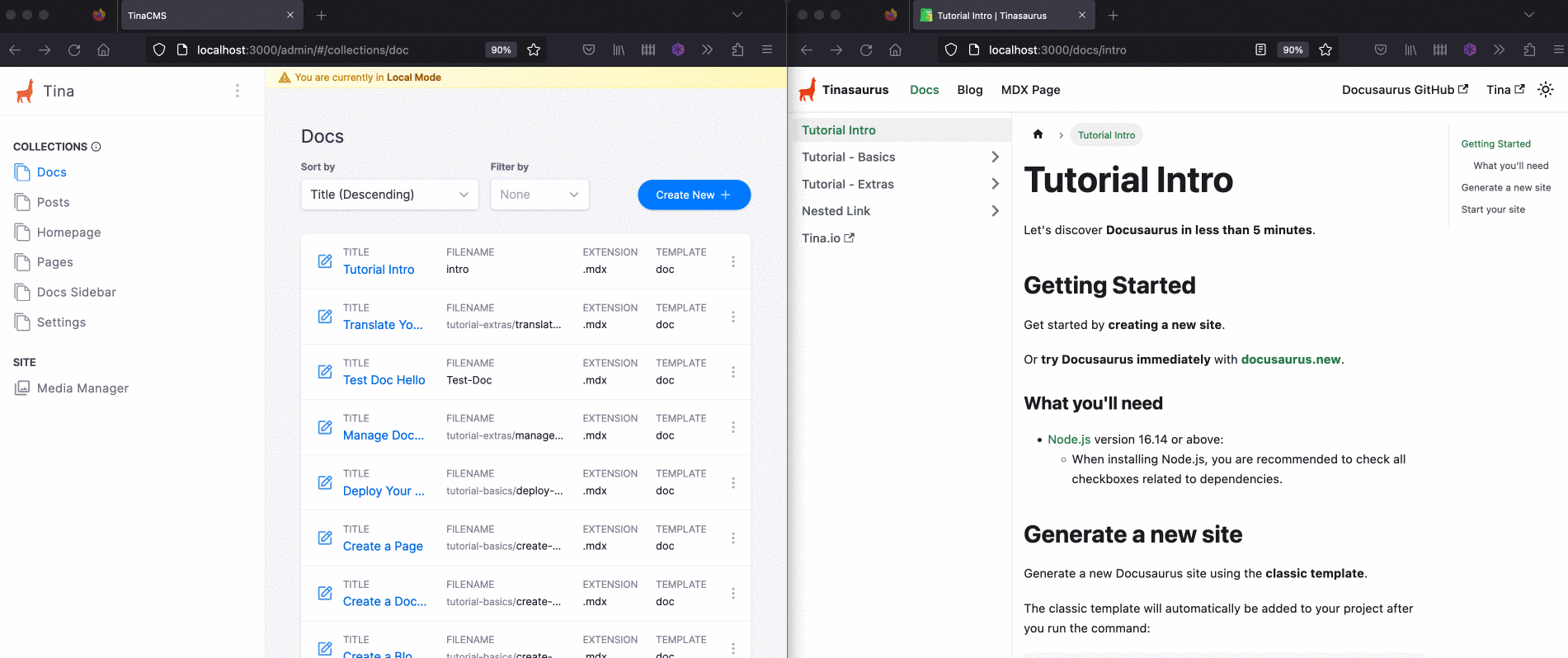
Task: Expand Tutorial - Basics sidebar category
Action: coord(995,157)
